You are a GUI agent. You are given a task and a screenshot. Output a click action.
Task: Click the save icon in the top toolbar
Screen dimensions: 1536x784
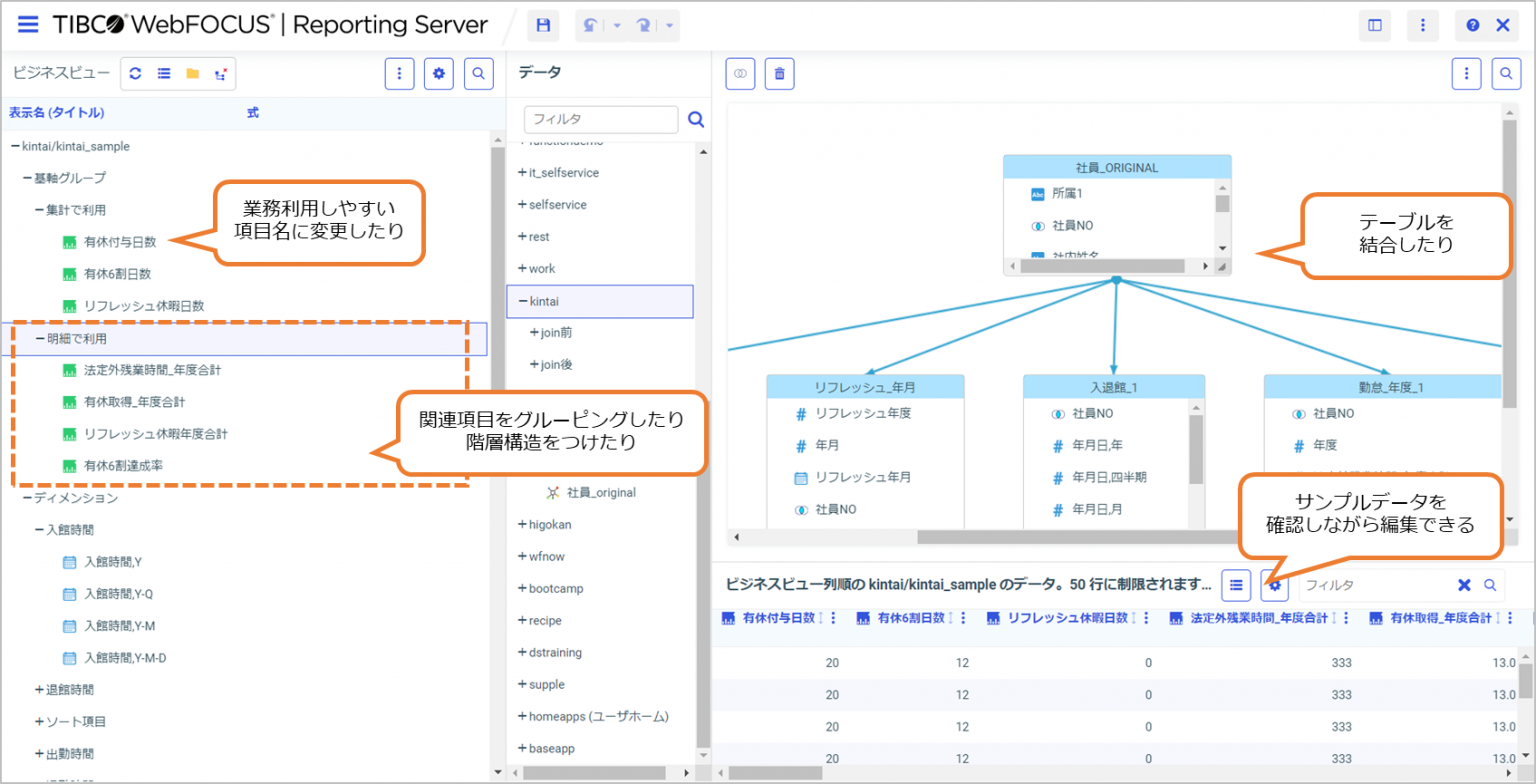point(544,25)
